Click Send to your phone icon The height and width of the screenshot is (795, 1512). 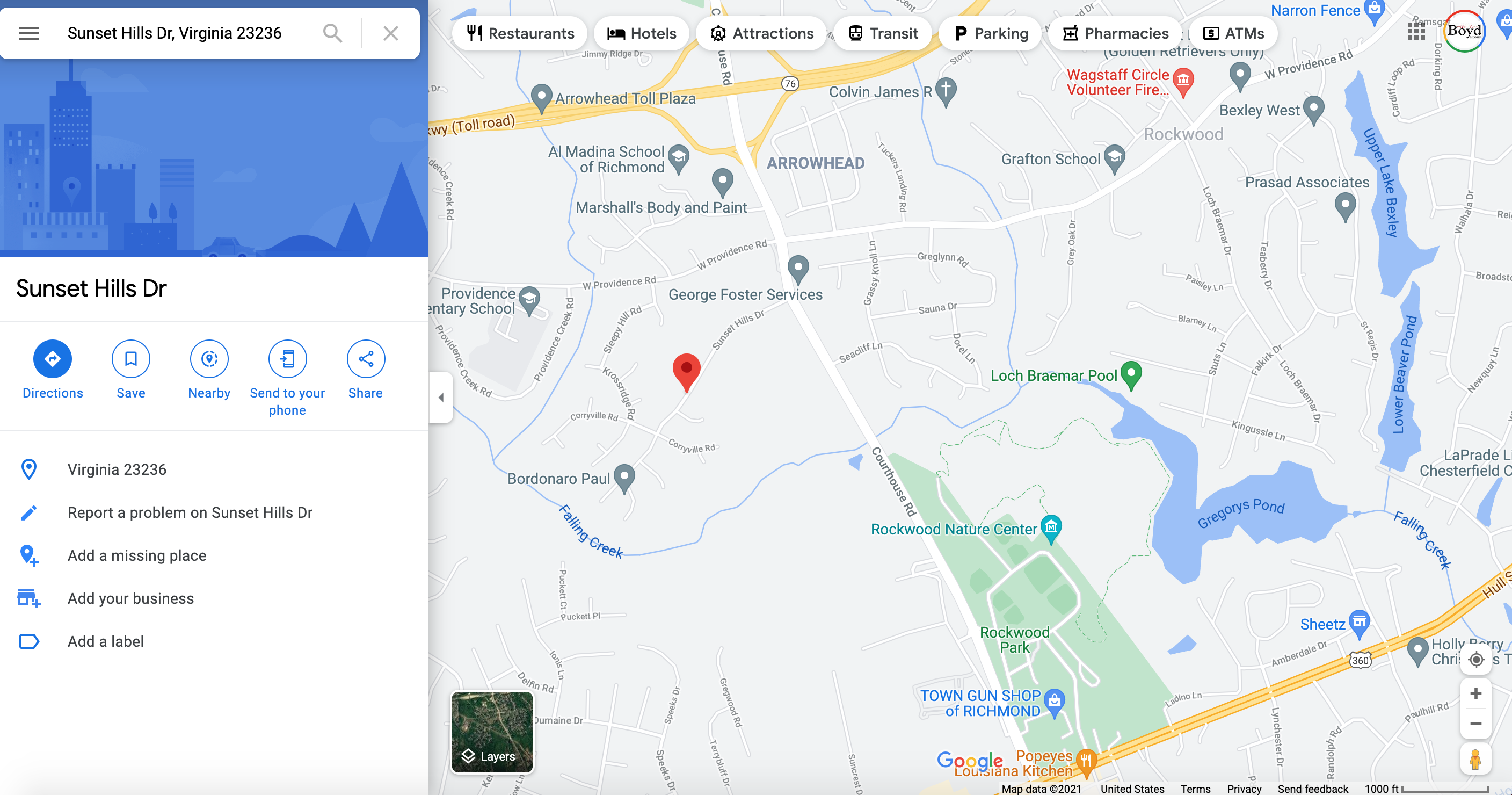(288, 359)
